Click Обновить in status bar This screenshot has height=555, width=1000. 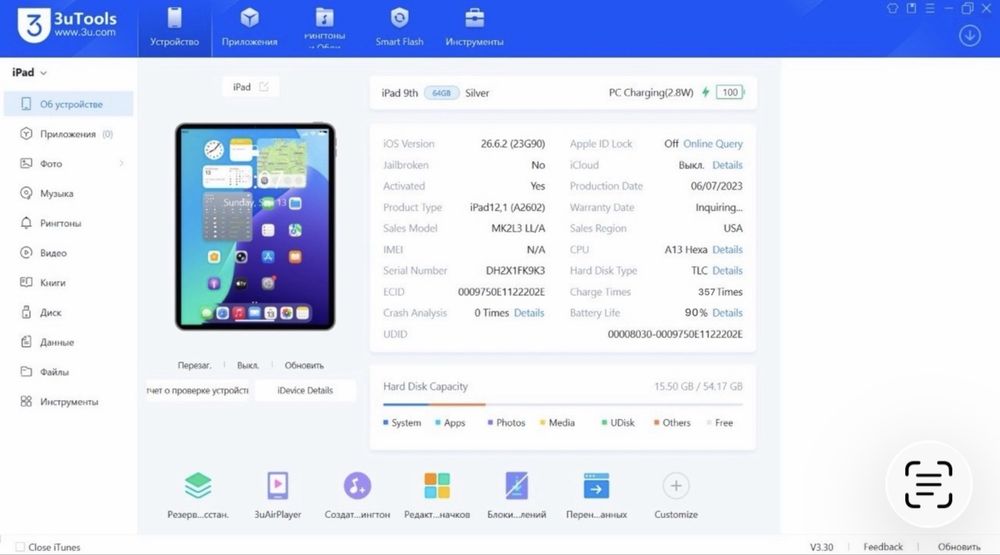(x=959, y=547)
